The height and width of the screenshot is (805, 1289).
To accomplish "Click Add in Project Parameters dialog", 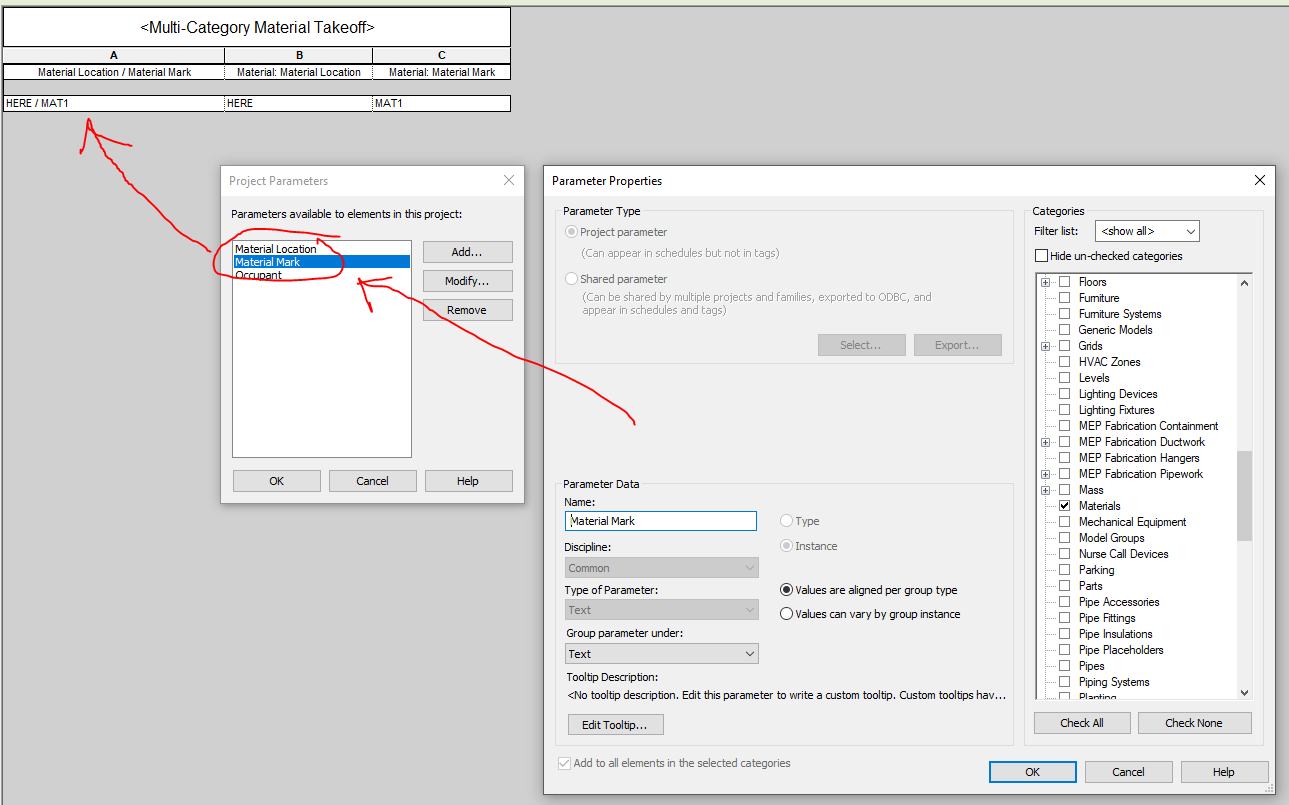I will tap(466, 252).
